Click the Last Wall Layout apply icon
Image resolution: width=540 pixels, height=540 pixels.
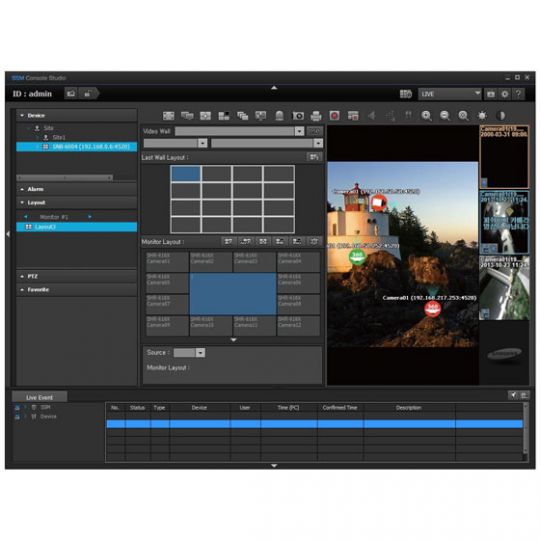coord(314,157)
